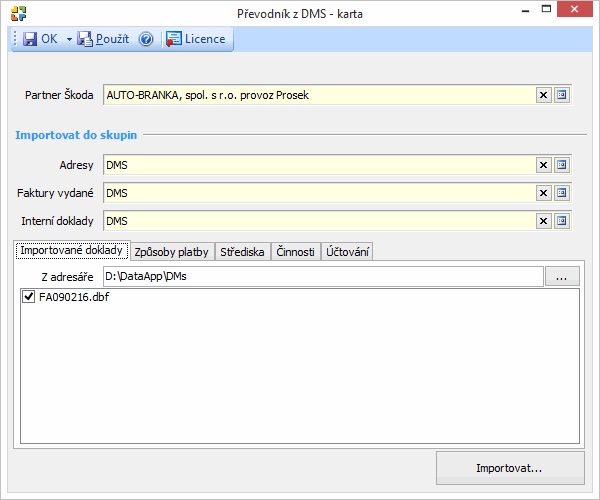Image resolution: width=600 pixels, height=500 pixels.
Task: Clear the Adresy group field
Action: 543,165
